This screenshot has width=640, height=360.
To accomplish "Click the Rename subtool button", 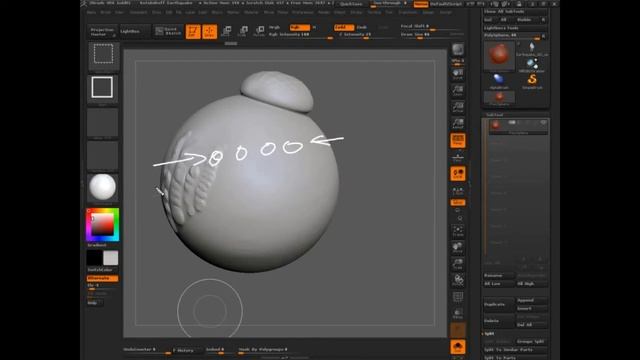I will point(499,276).
